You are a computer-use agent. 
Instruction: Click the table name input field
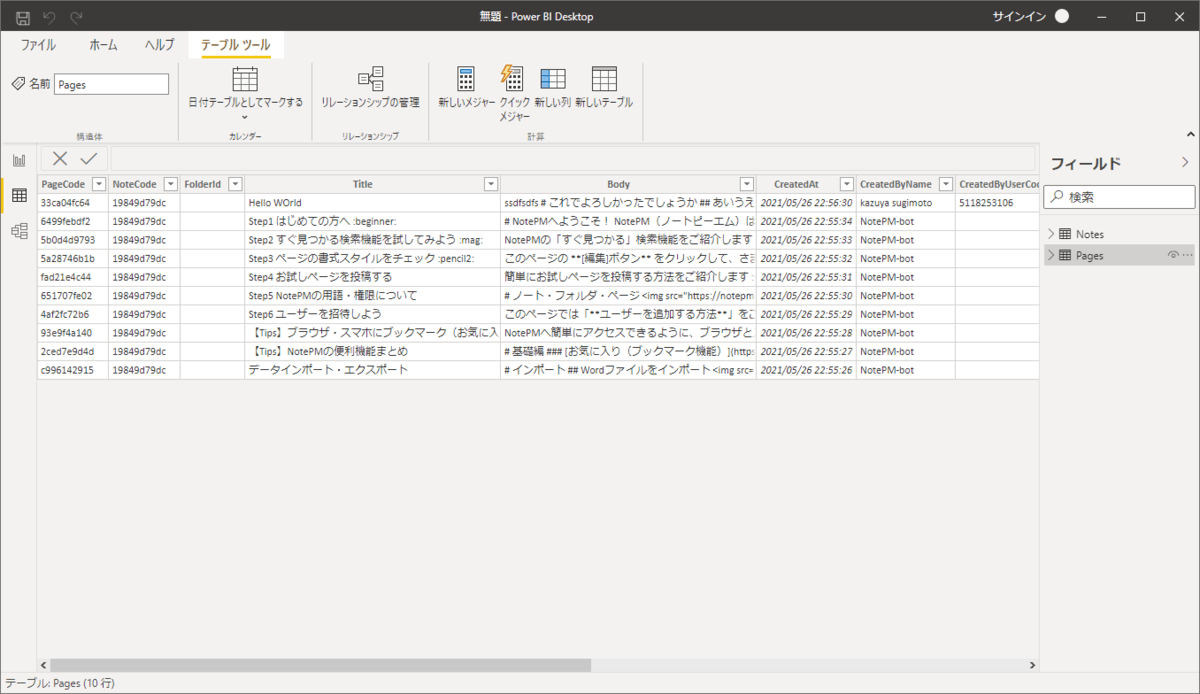[x=111, y=85]
